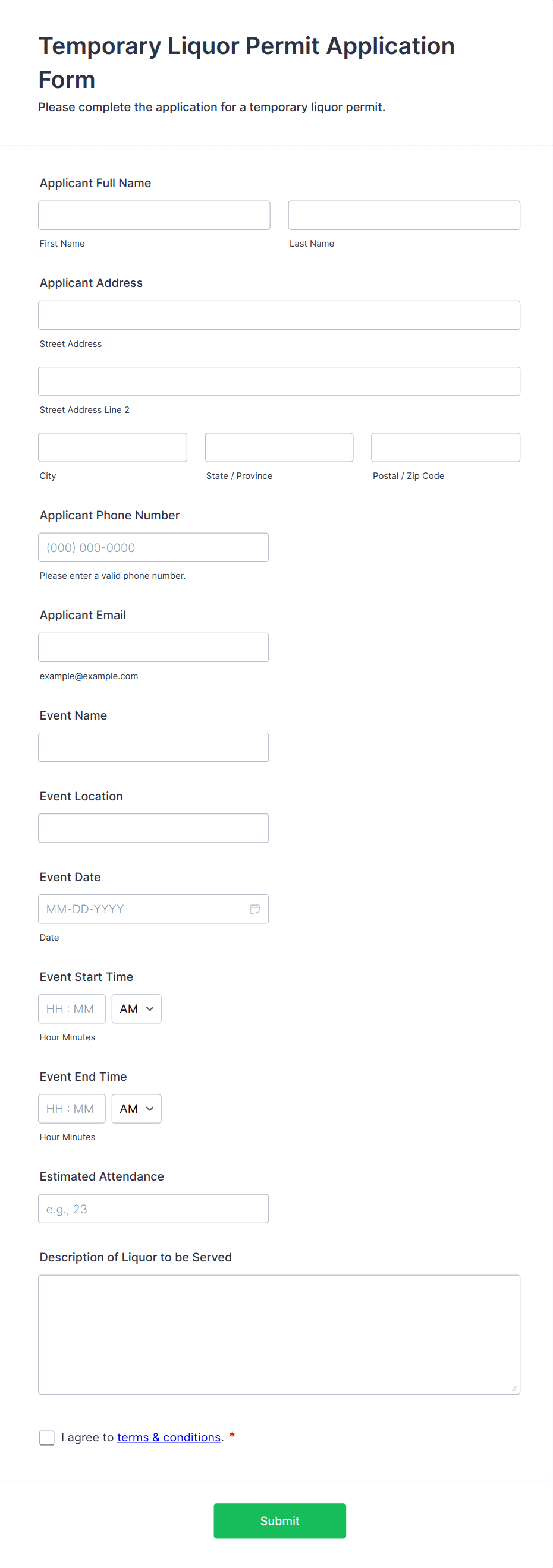Screen dimensions: 553x1568
Task: Click the Event Start Time HH:MM field
Action: (x=71, y=1009)
